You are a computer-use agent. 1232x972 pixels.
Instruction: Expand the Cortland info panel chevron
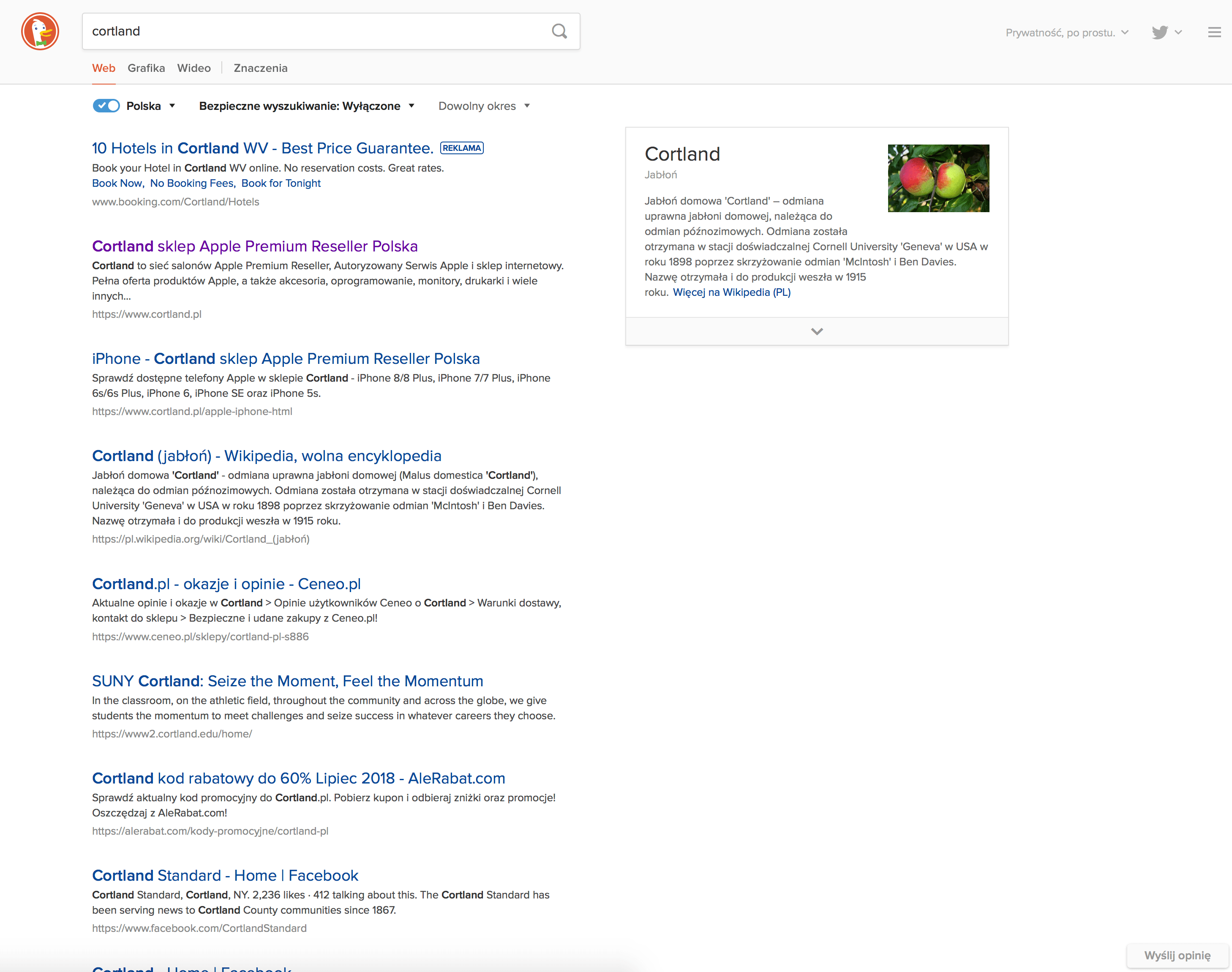pyautogui.click(x=817, y=331)
